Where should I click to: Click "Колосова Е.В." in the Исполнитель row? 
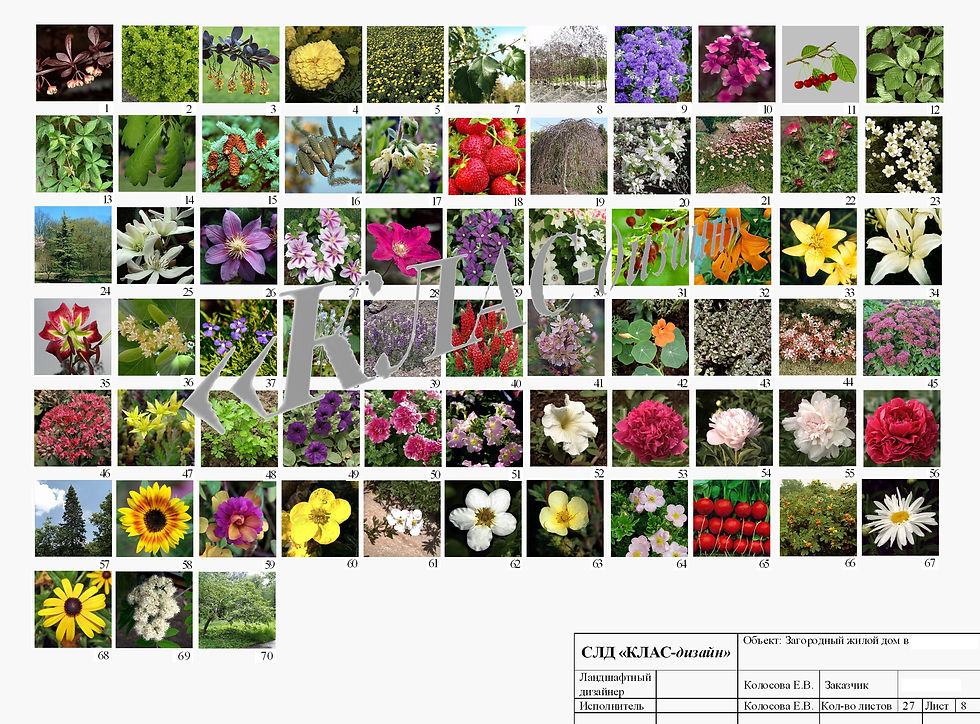coord(778,706)
